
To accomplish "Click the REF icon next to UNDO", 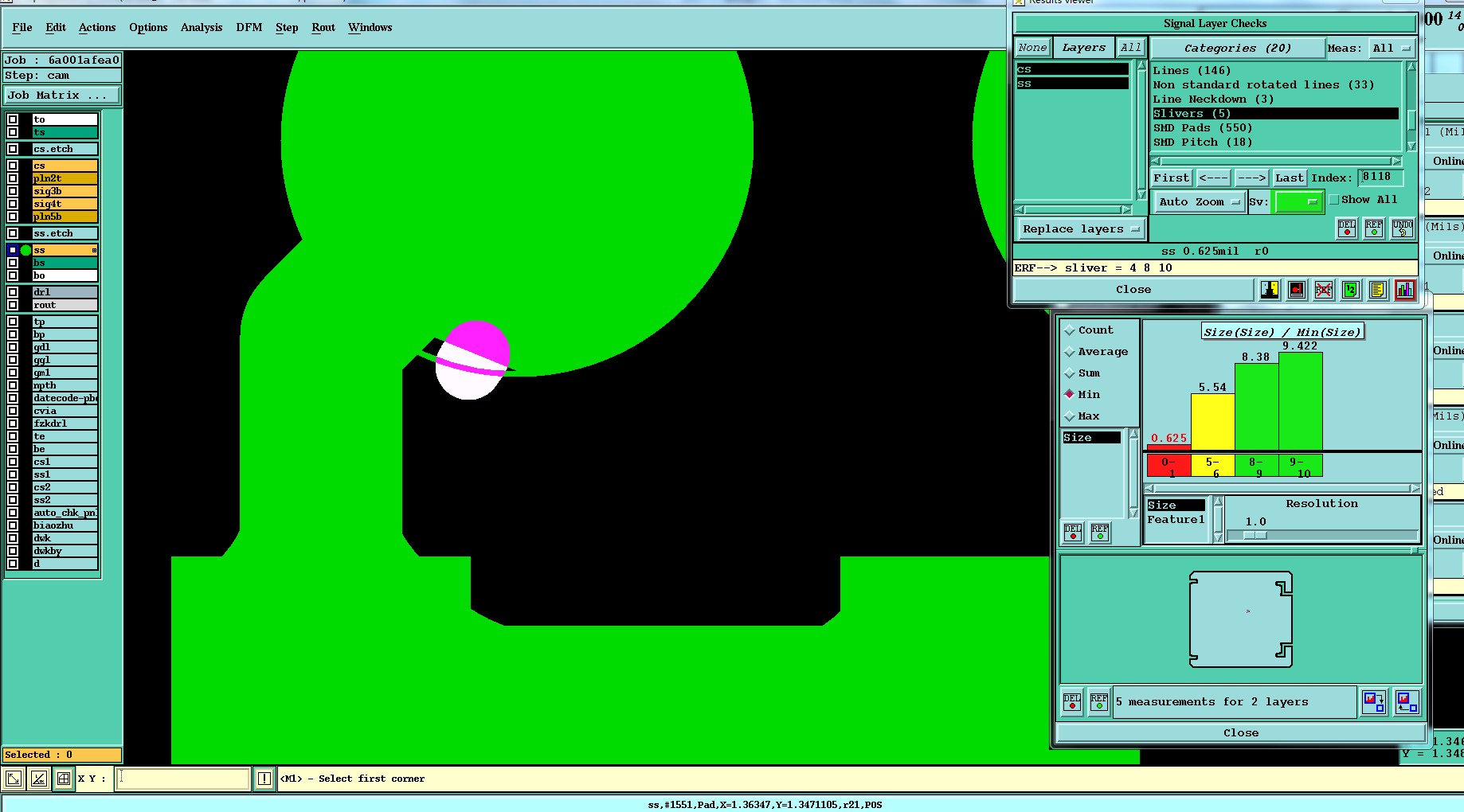I will click(1374, 228).
